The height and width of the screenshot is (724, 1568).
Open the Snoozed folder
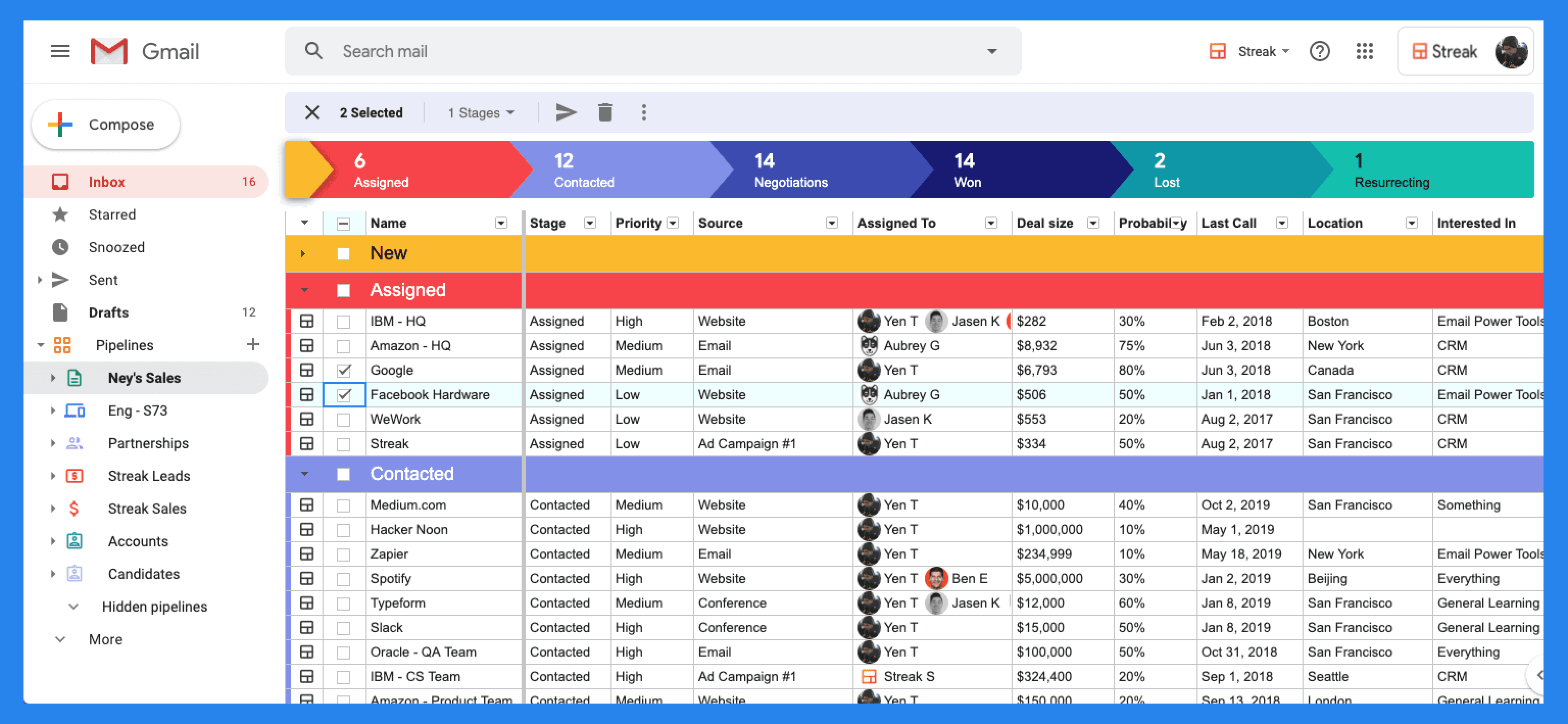point(146,247)
